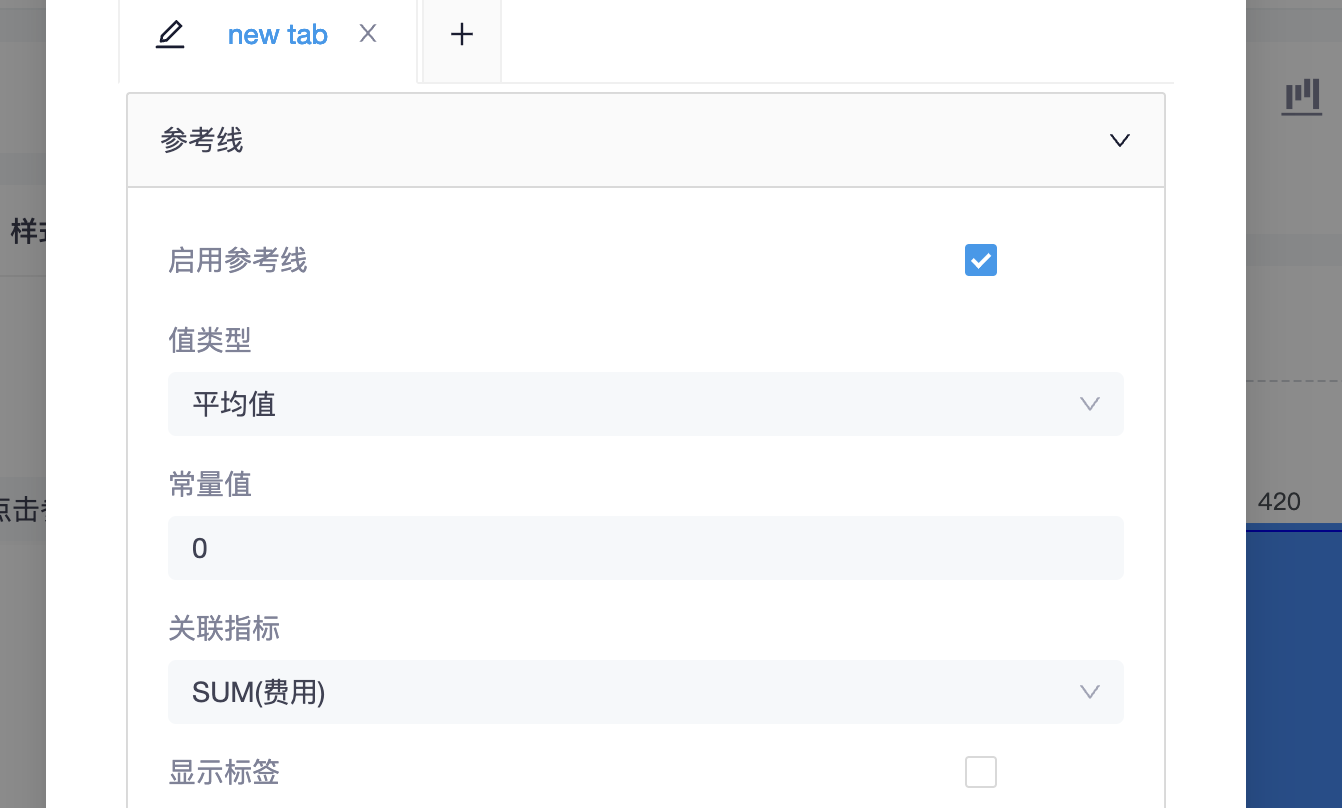
Task: Select the new tab tab label
Action: [x=277, y=34]
